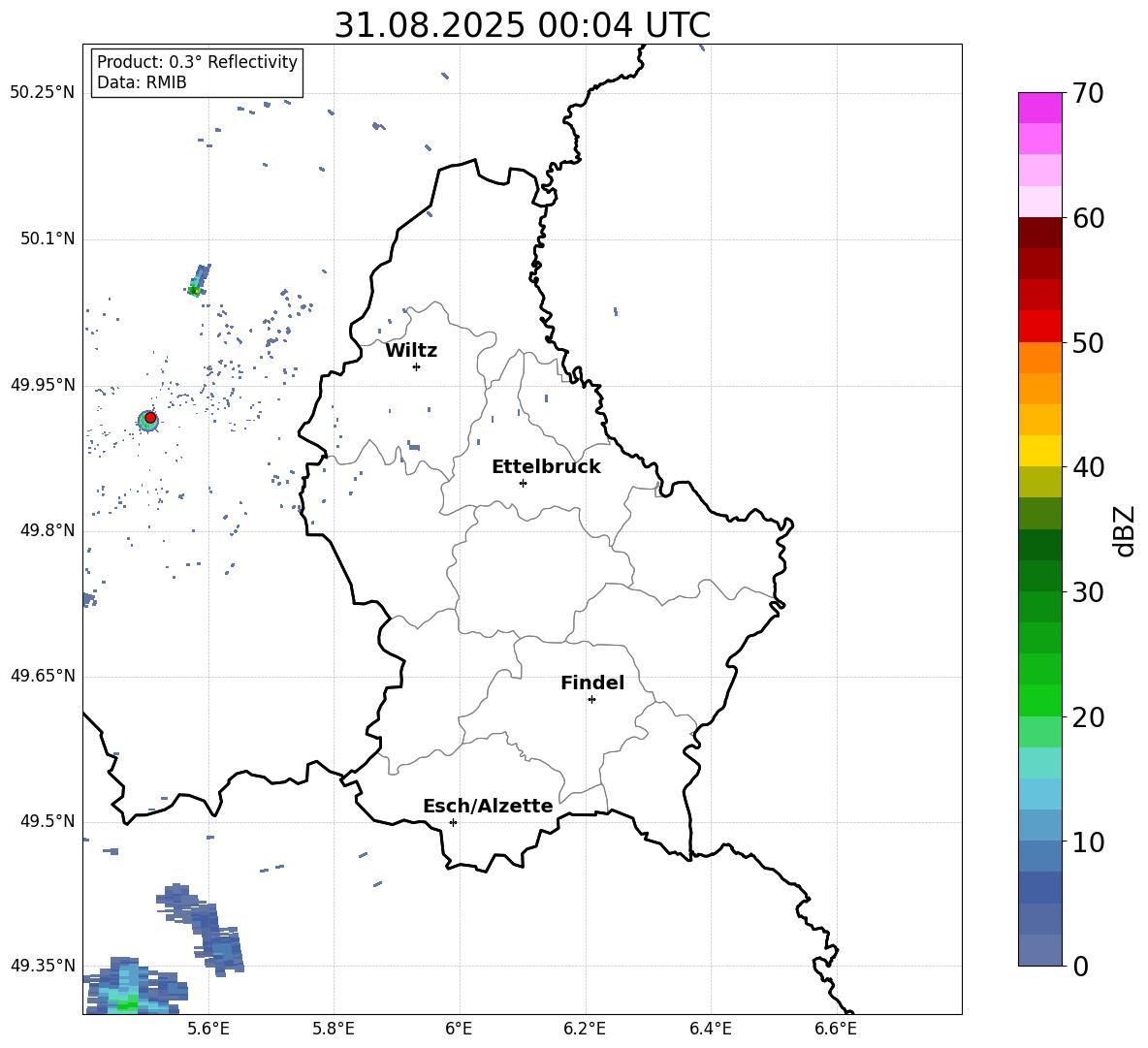Click the 50.1°N latitude label

[x=48, y=239]
